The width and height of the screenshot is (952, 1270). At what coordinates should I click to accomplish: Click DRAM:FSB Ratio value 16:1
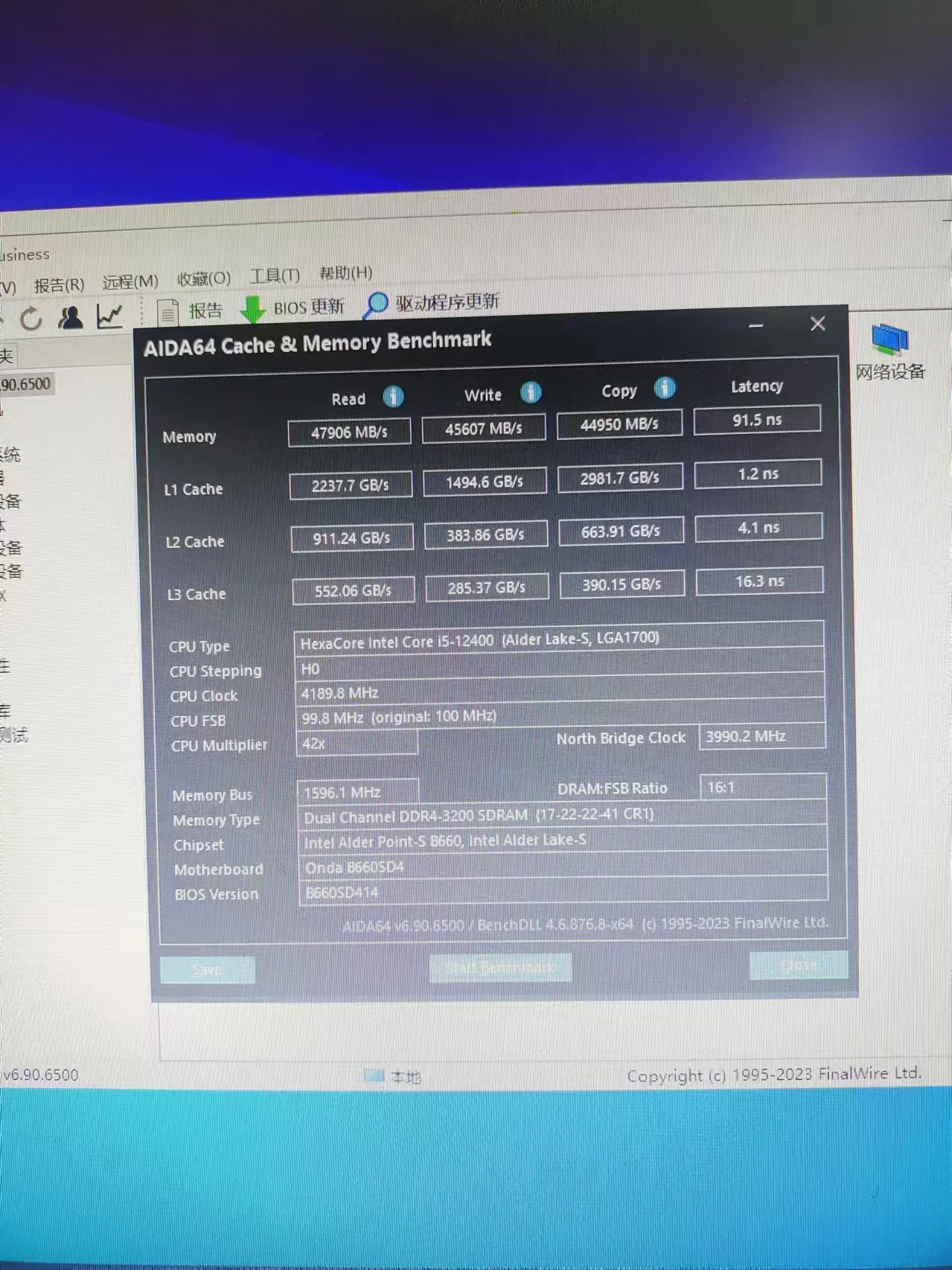[763, 787]
